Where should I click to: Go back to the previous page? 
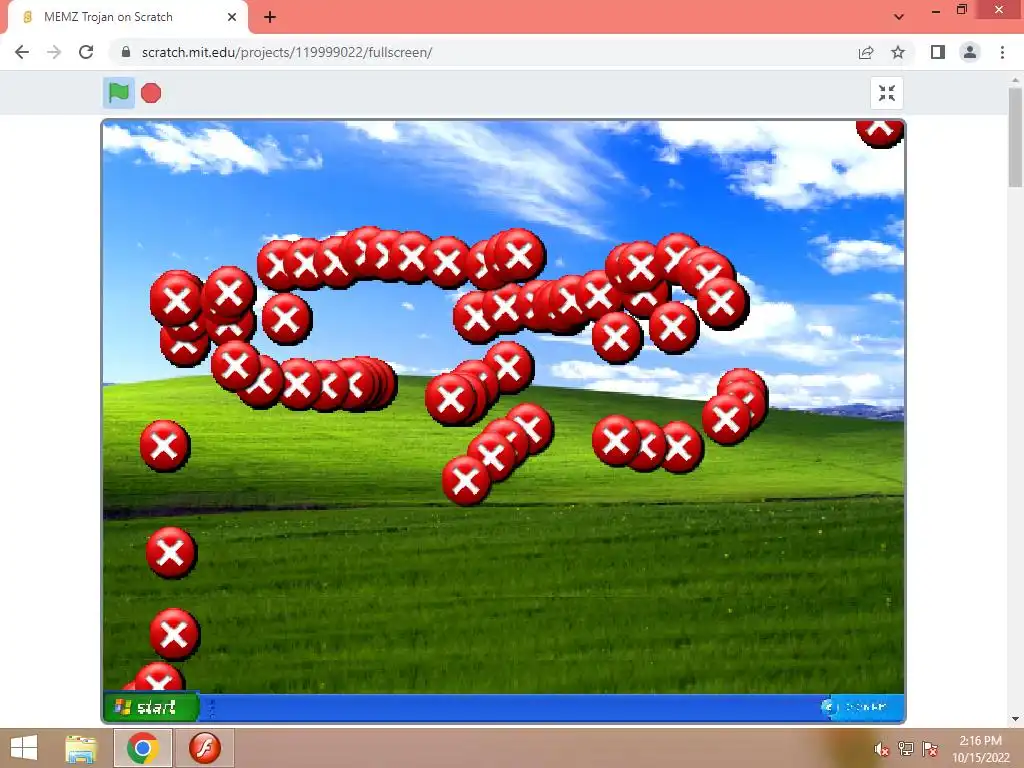[22, 52]
